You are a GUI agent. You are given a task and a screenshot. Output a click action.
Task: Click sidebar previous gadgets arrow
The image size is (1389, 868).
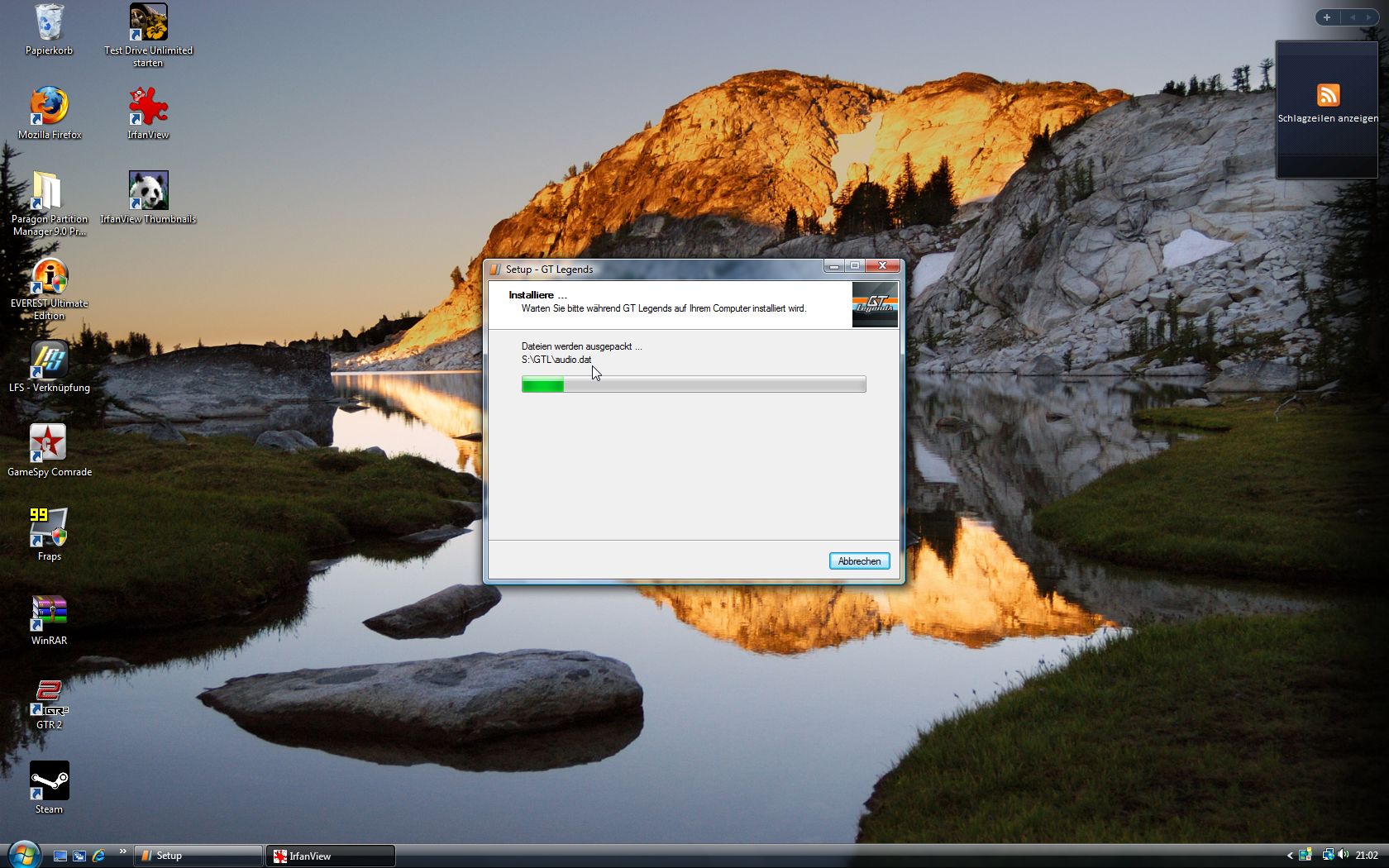[1353, 17]
